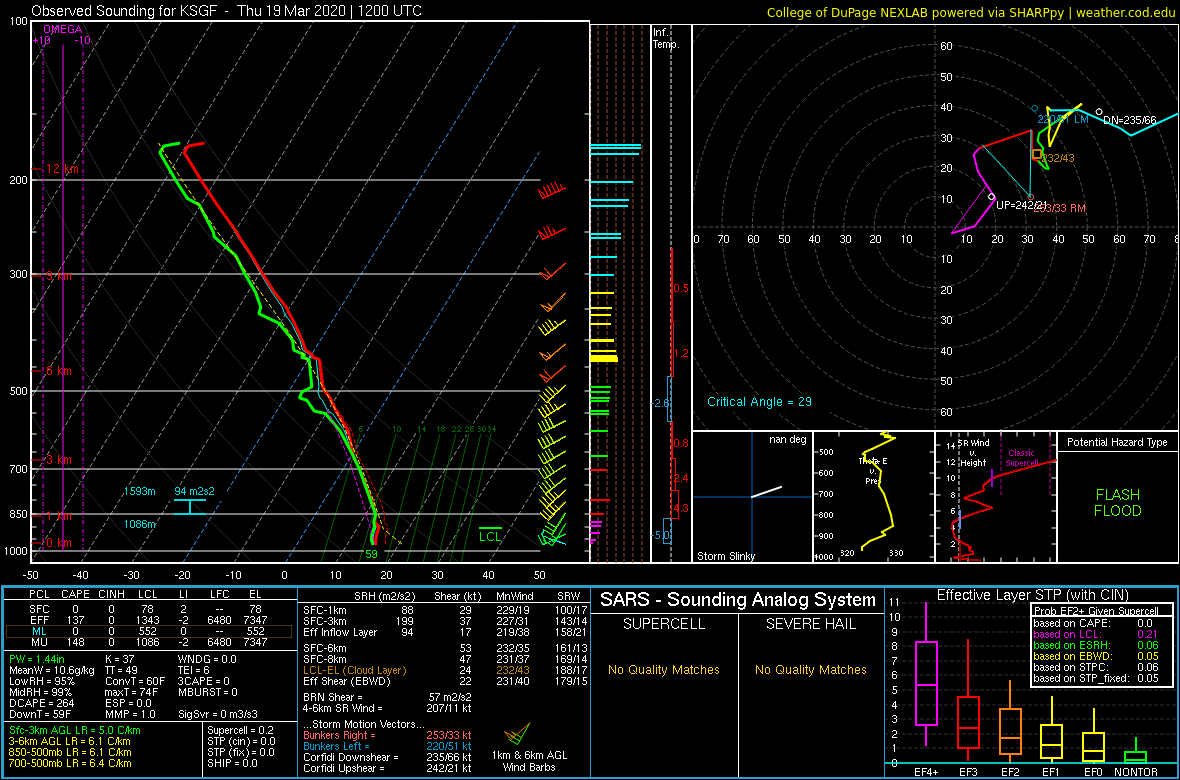Click the 94 m2s2 inflow SRH label

pyautogui.click(x=195, y=491)
